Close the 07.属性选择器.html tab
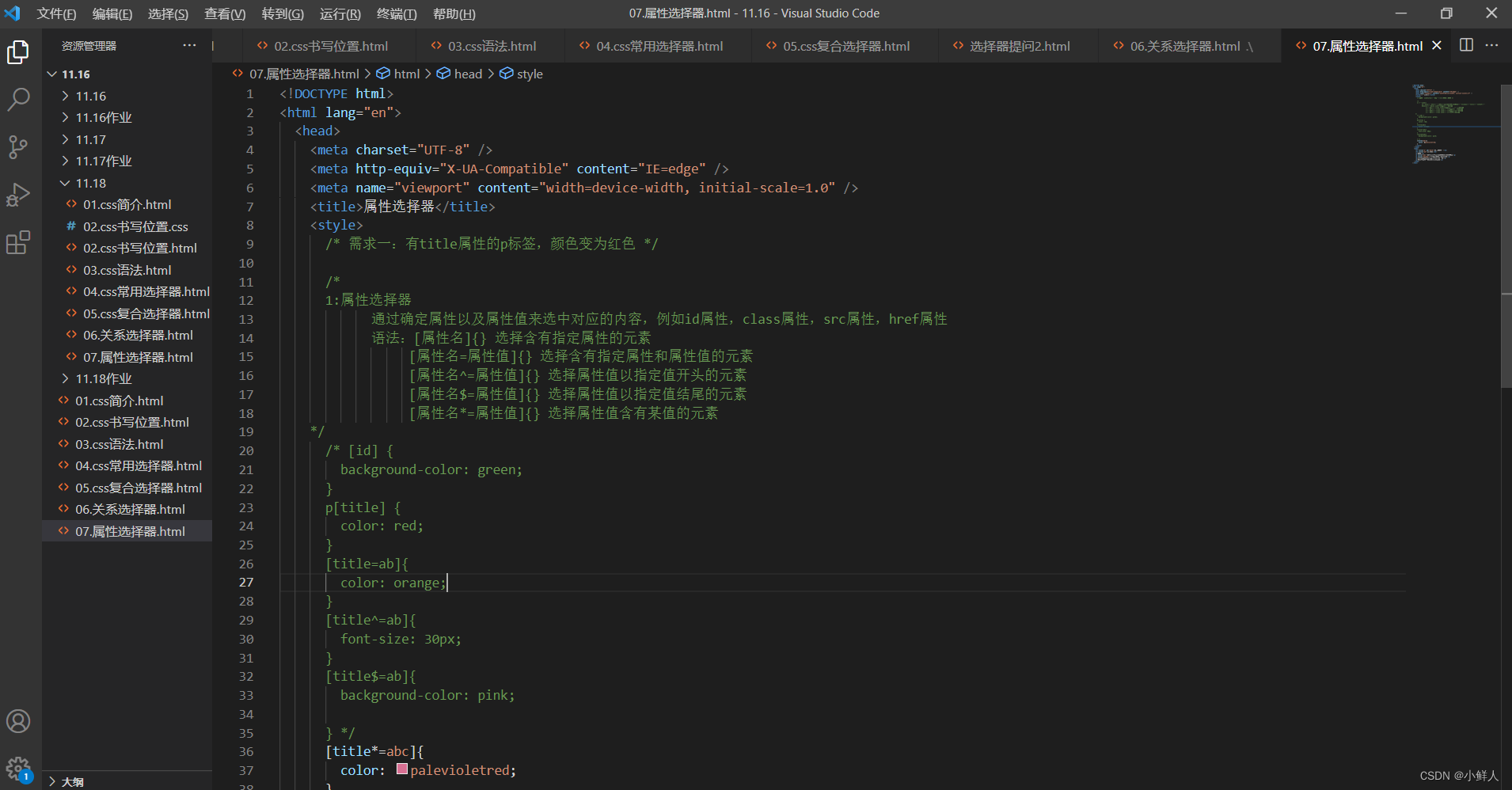Screen dimensions: 1512x790 tap(1437, 45)
